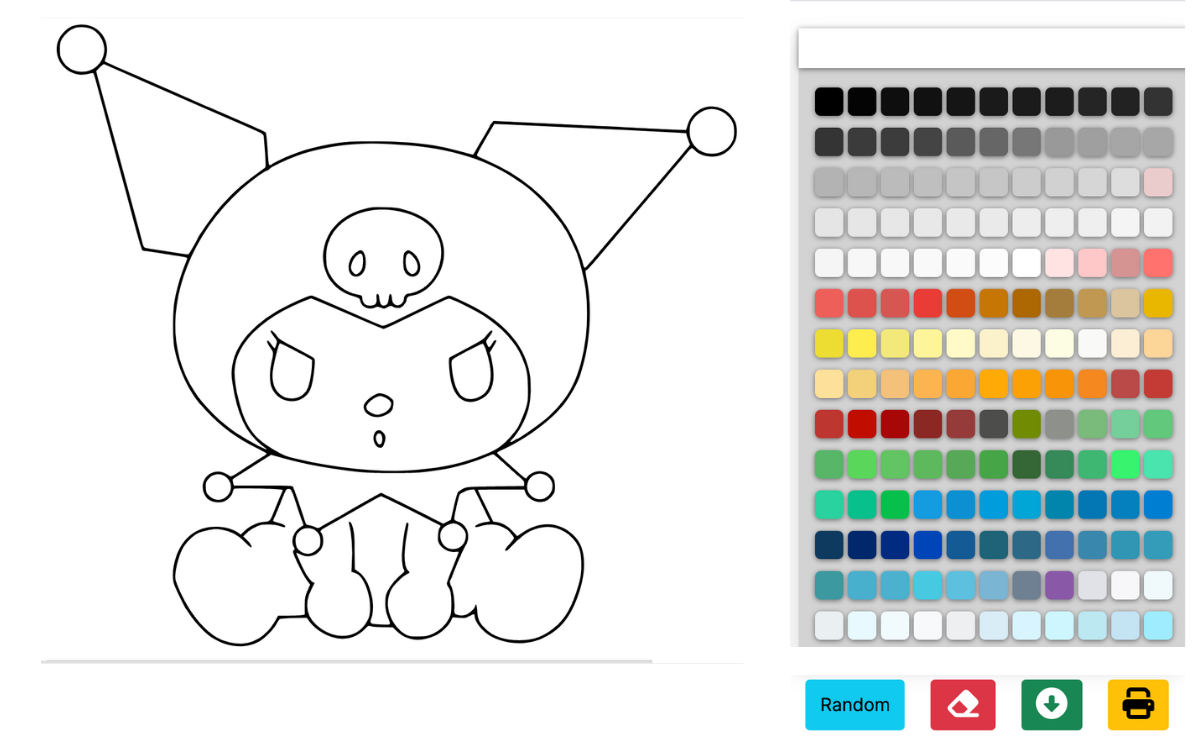
Task: Fill the tiny mouth below the nose
Action: [379, 438]
